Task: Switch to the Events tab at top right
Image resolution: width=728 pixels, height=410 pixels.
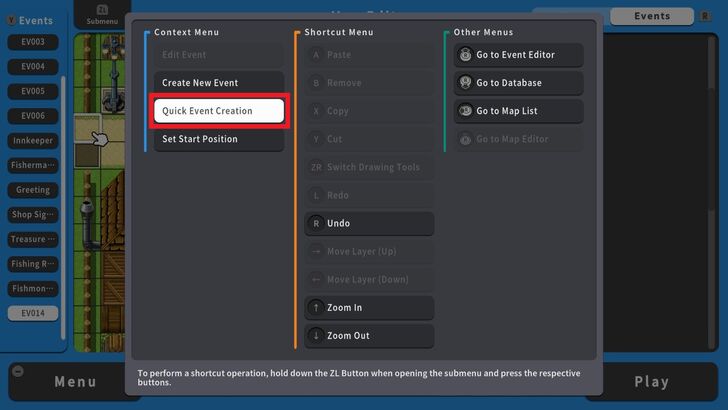Action: [651, 16]
